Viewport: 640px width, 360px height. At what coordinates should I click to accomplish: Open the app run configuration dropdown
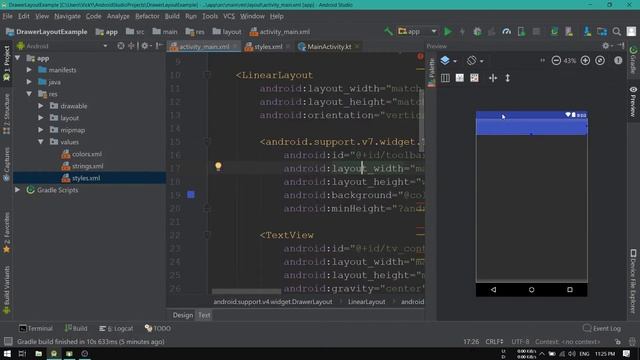(x=417, y=31)
